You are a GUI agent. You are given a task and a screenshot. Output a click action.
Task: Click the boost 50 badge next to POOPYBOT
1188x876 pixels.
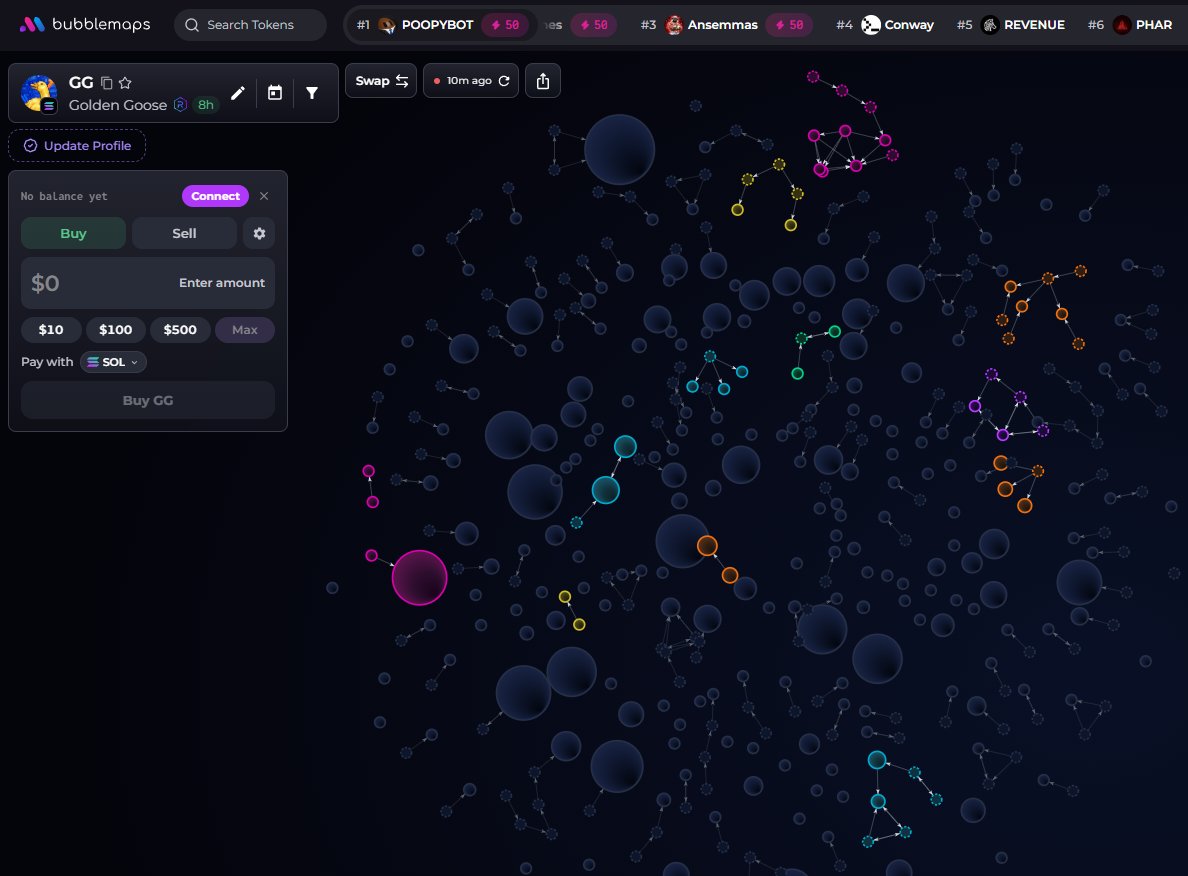click(505, 25)
